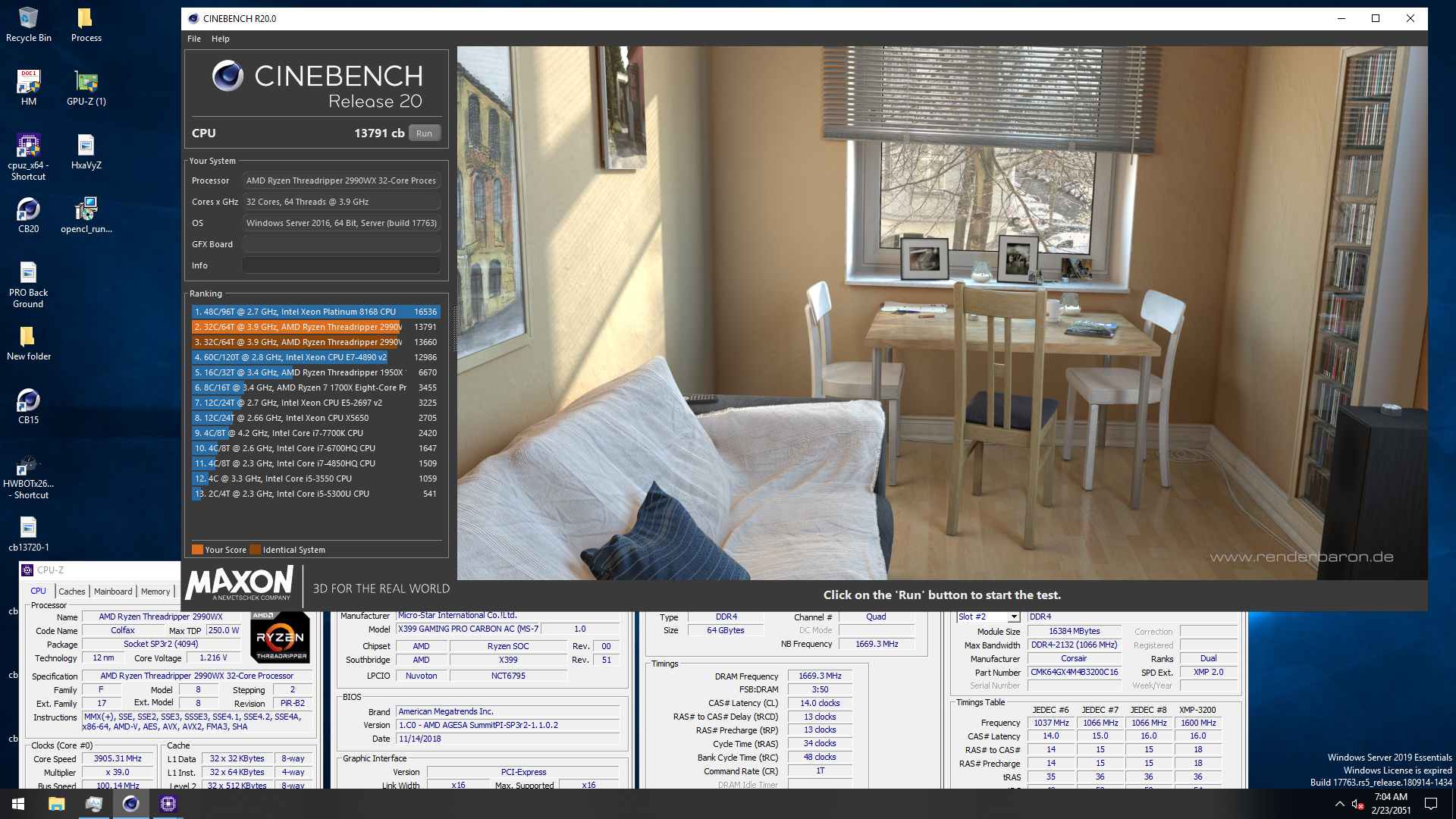
Task: Show hidden tray icons chevron
Action: click(x=1339, y=804)
